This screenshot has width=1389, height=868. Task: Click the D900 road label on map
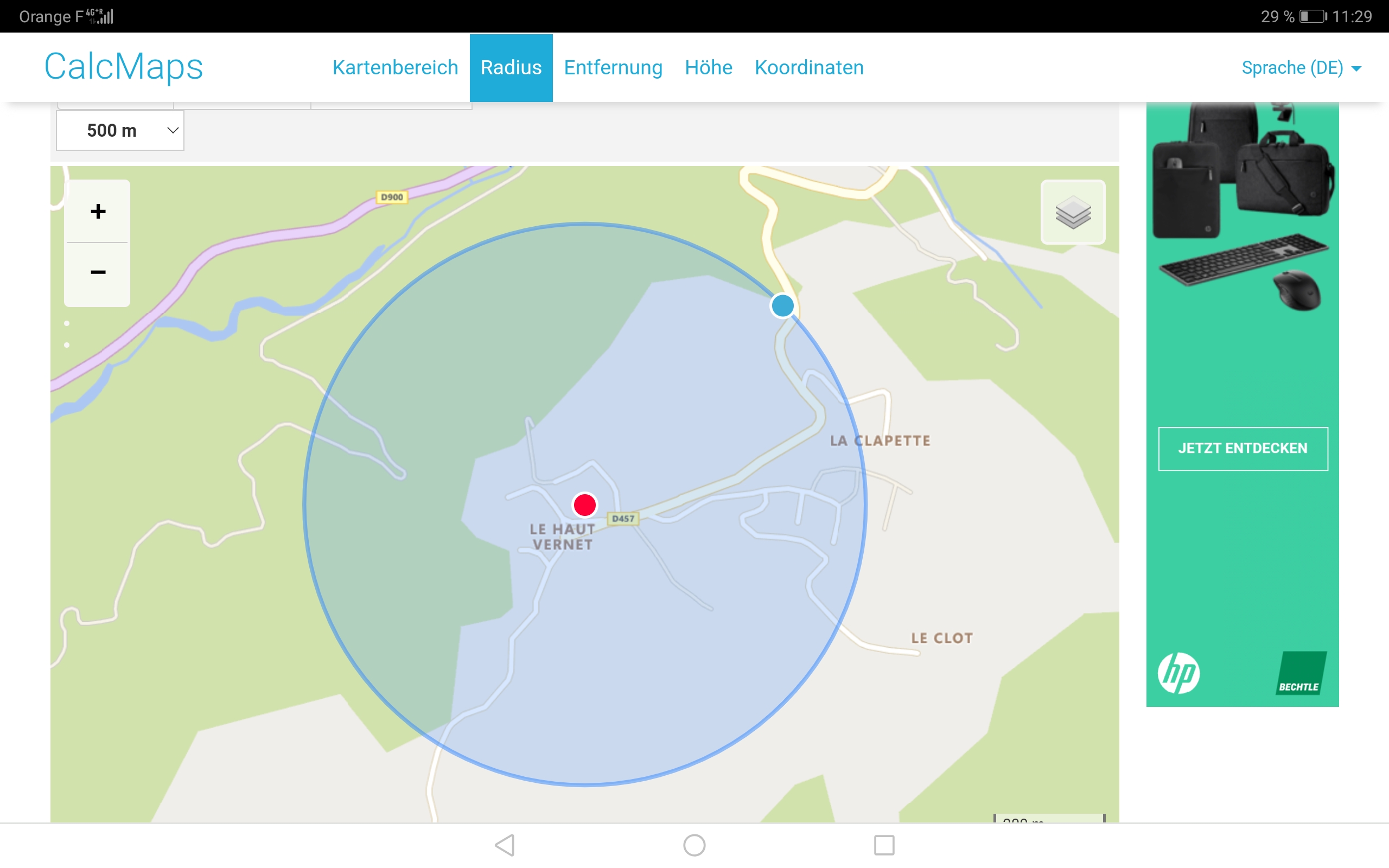tap(391, 197)
